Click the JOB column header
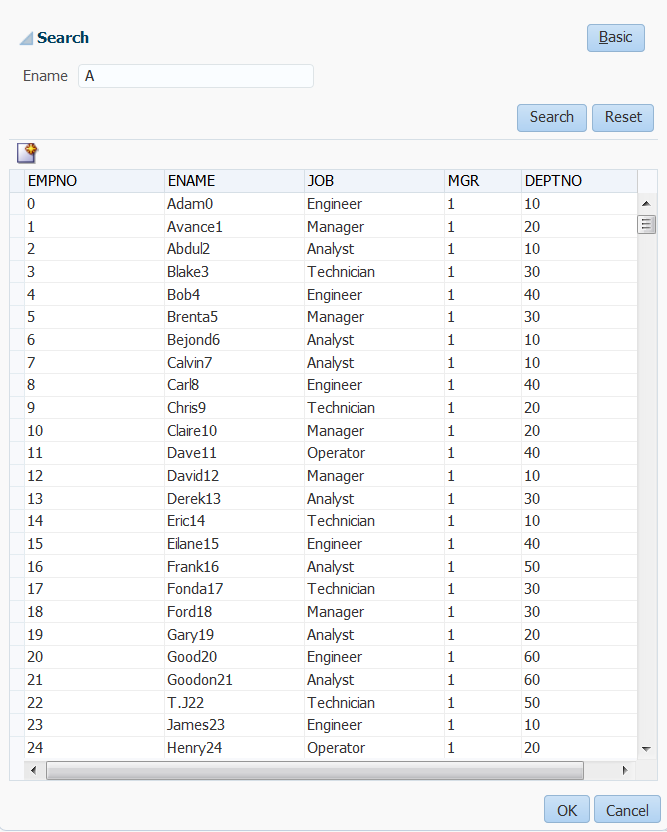The width and height of the screenshot is (667, 832). coord(374,181)
